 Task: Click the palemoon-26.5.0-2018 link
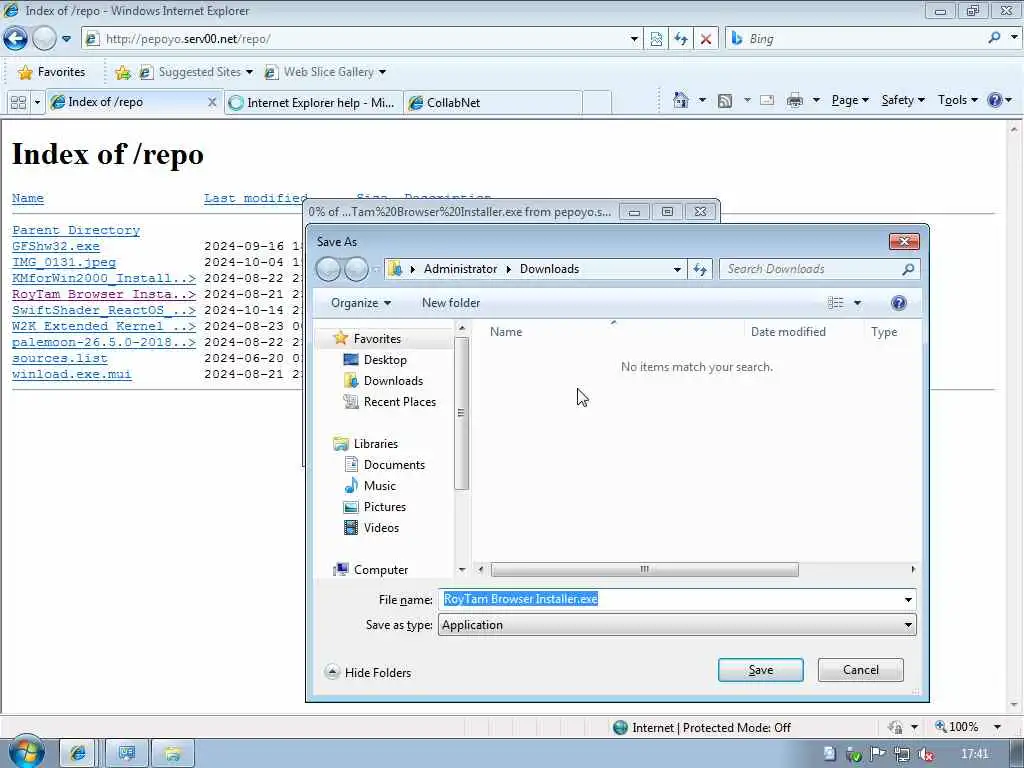click(x=104, y=342)
